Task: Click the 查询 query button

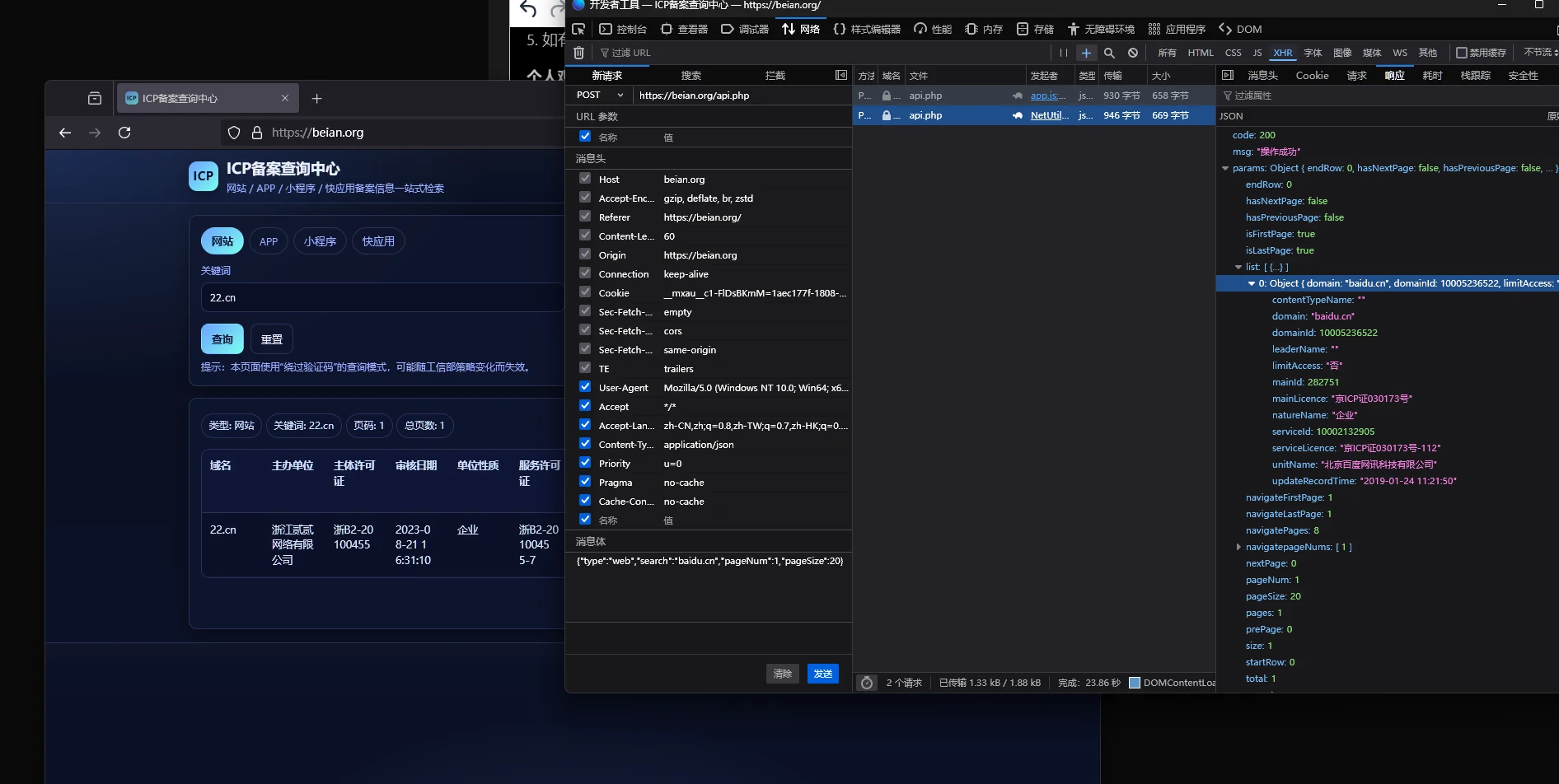Action: [x=222, y=338]
